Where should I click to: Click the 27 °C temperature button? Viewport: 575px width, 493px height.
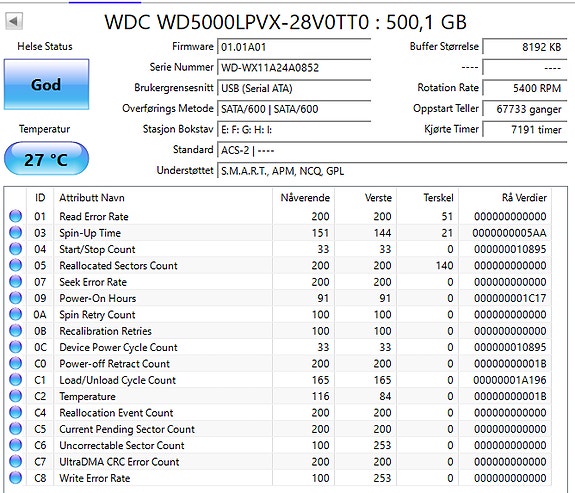pos(46,159)
